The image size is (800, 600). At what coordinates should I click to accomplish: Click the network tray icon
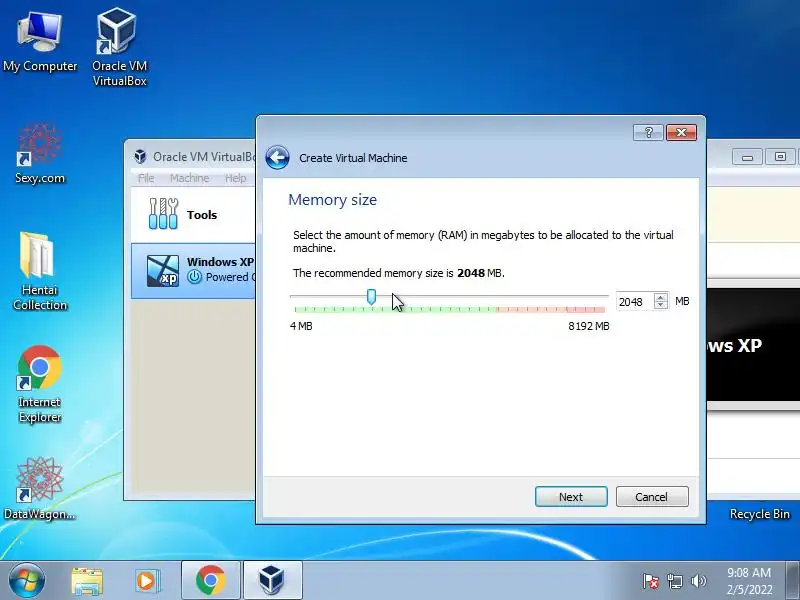[674, 581]
